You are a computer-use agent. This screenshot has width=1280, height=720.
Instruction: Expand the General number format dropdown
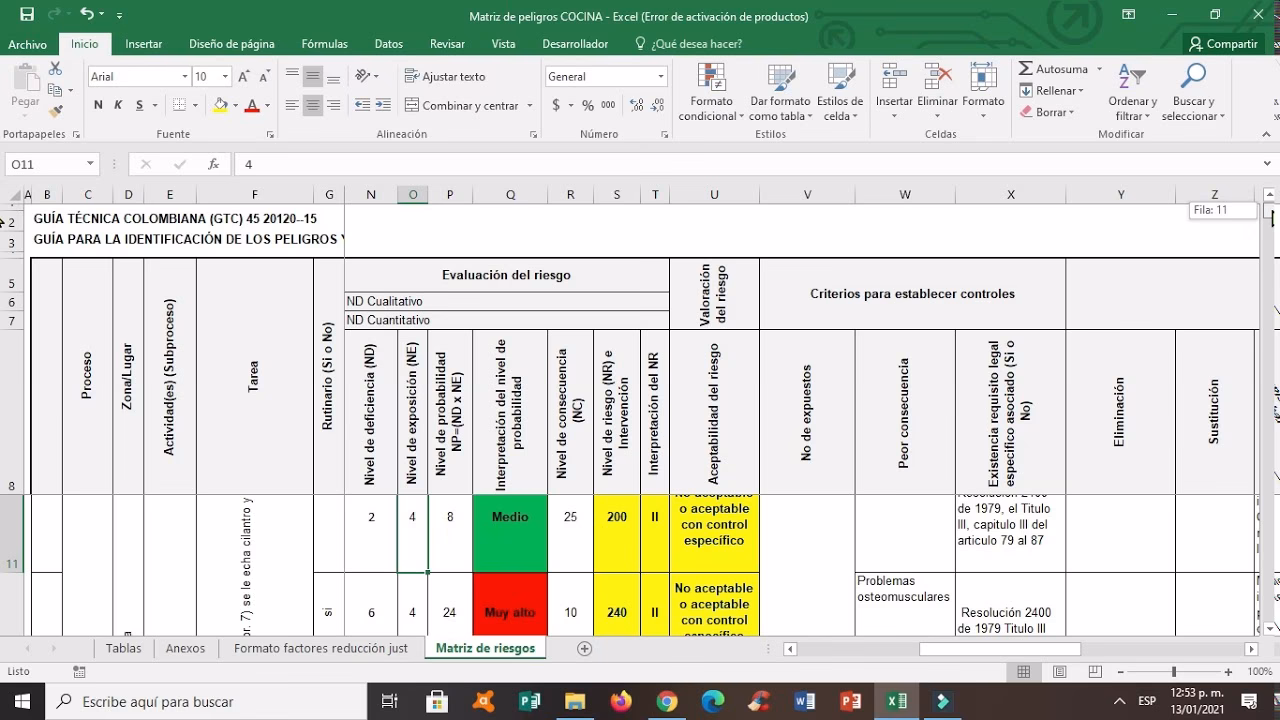click(x=660, y=77)
